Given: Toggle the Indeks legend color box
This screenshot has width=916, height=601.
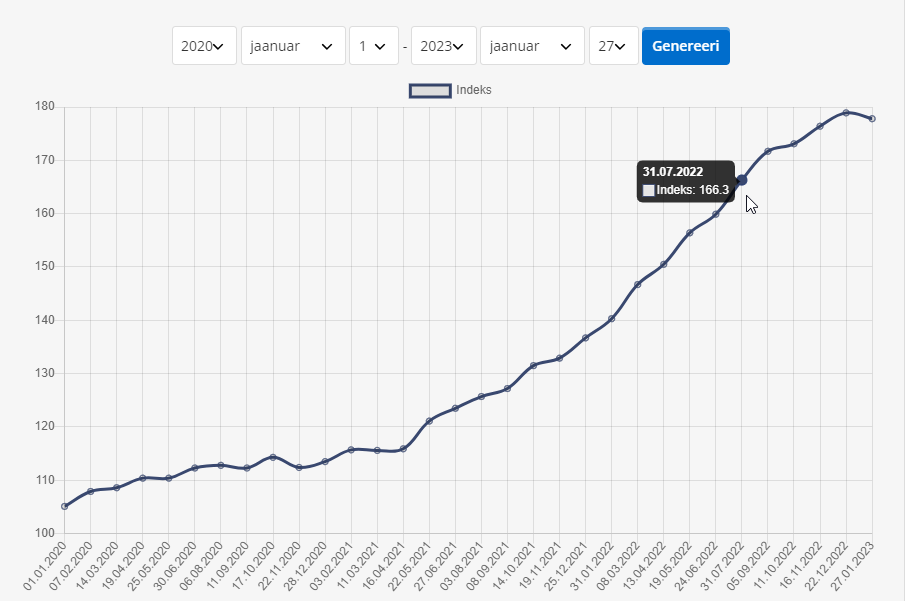Looking at the screenshot, I should click(x=430, y=91).
